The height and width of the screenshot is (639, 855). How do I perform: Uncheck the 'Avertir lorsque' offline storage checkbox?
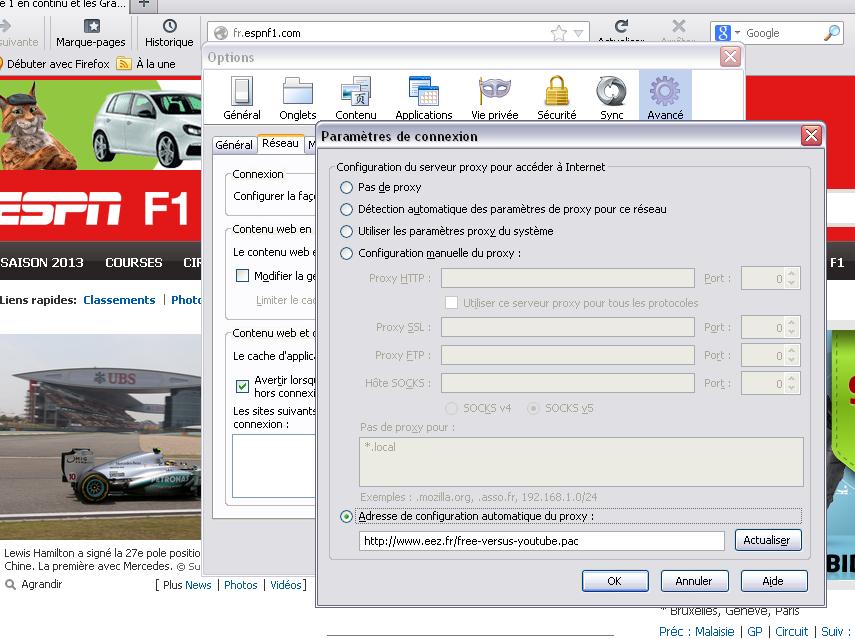242,387
